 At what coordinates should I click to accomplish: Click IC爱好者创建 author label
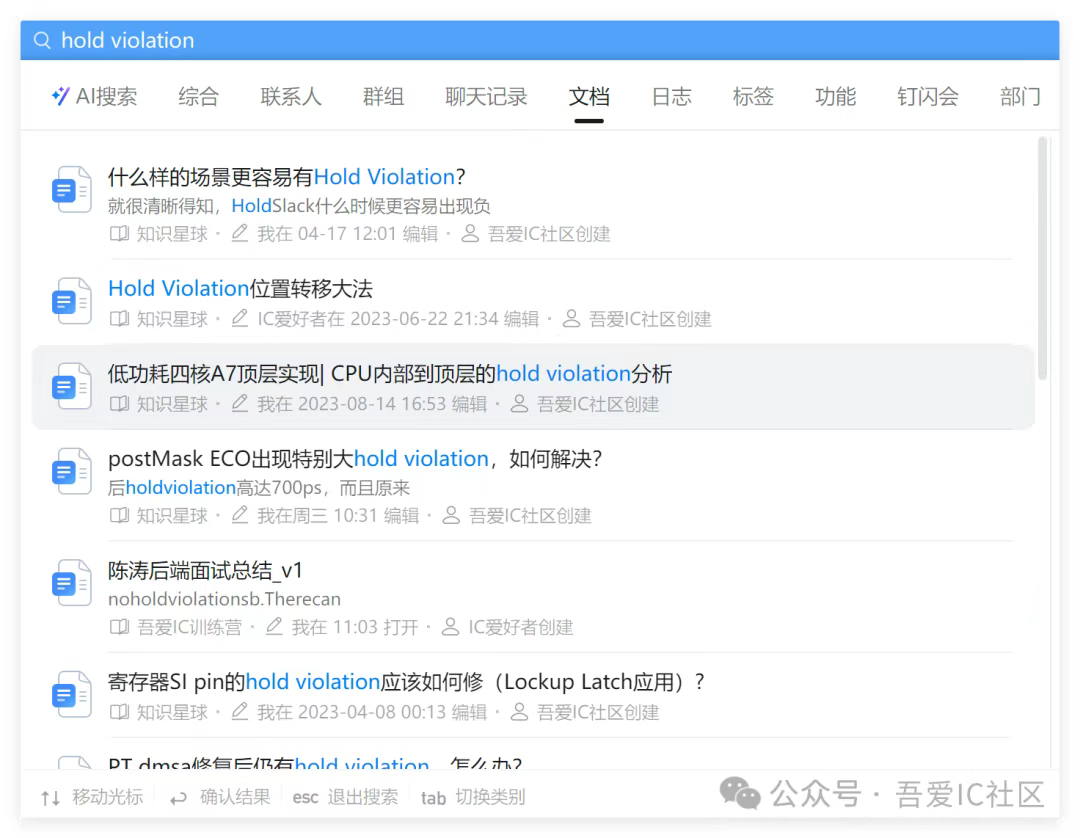(x=521, y=627)
